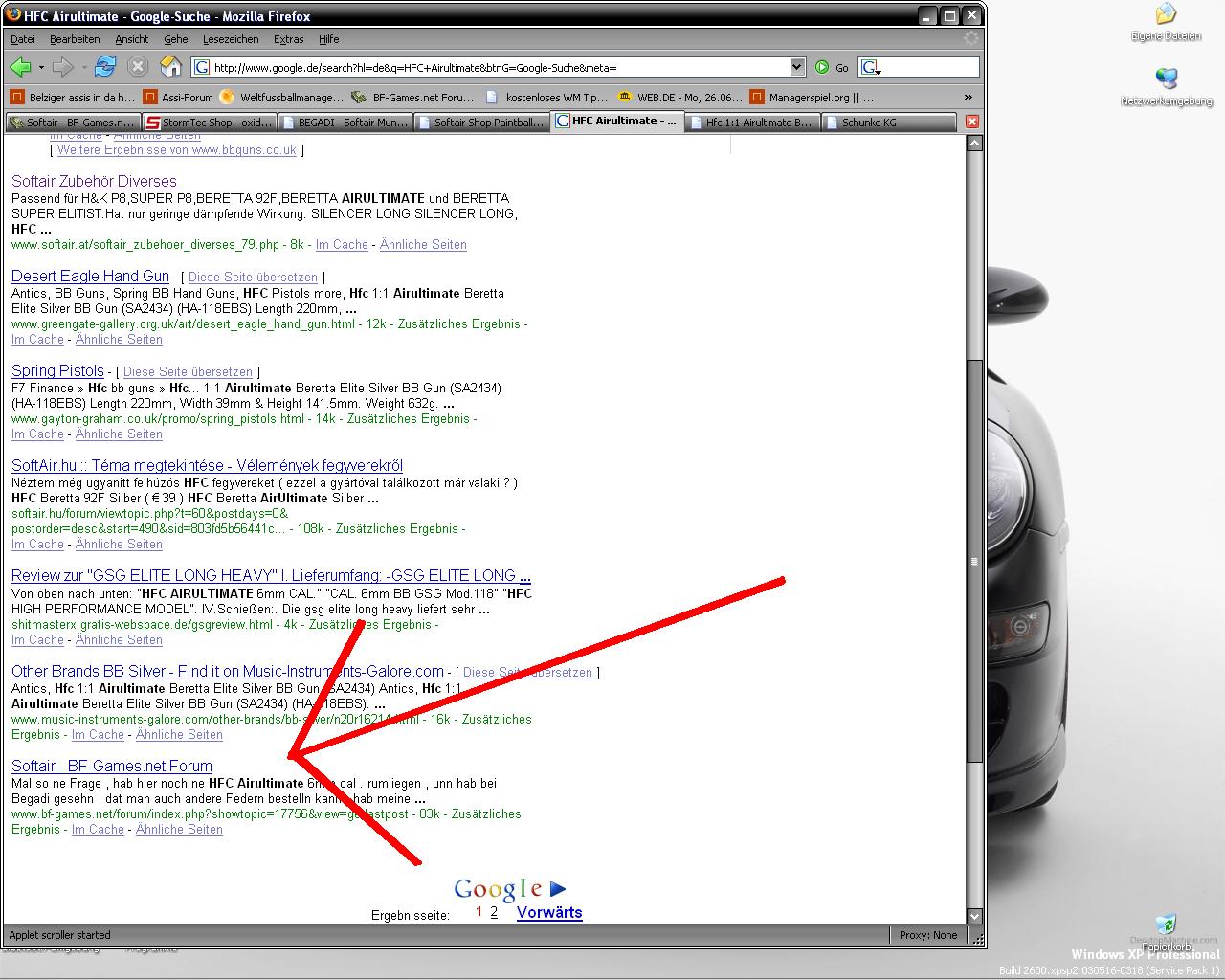Click the vertical scrollbar thumb
Viewport: 1225px width, 980px height.
tap(974, 561)
